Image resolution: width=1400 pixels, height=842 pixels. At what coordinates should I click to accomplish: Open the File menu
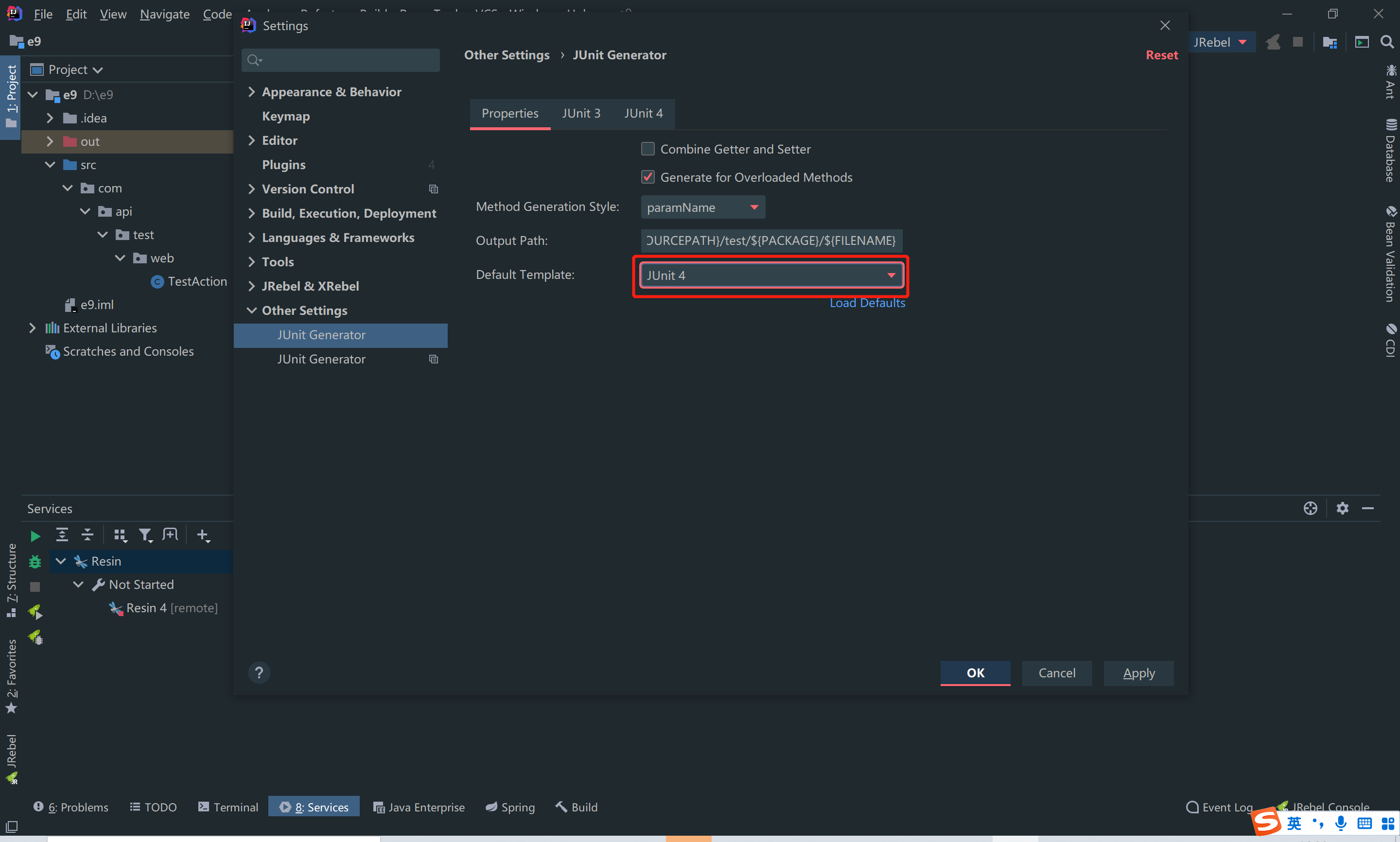(43, 14)
